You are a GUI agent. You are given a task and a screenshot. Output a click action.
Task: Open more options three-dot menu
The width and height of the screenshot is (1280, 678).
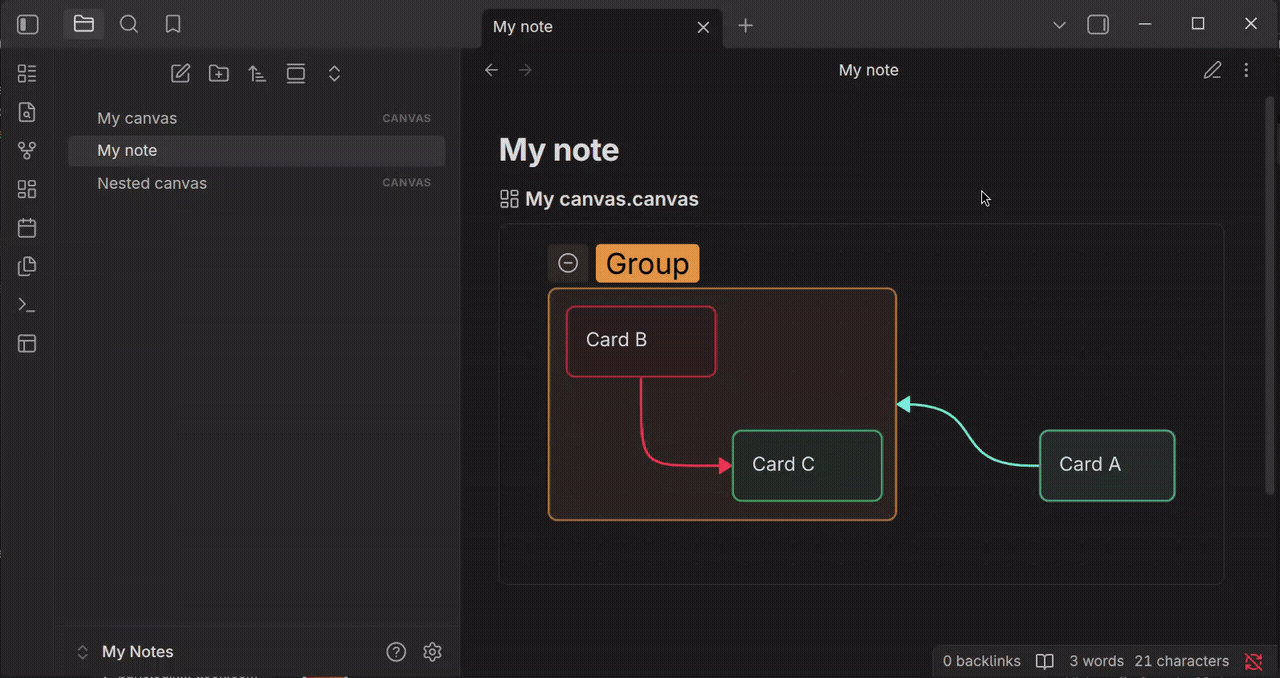pos(1246,70)
